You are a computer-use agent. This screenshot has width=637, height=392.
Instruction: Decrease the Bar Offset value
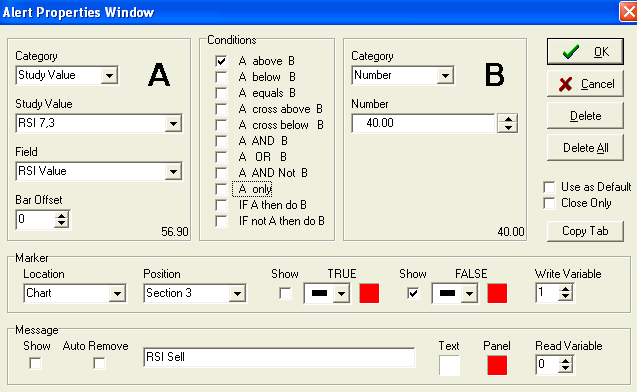click(61, 224)
